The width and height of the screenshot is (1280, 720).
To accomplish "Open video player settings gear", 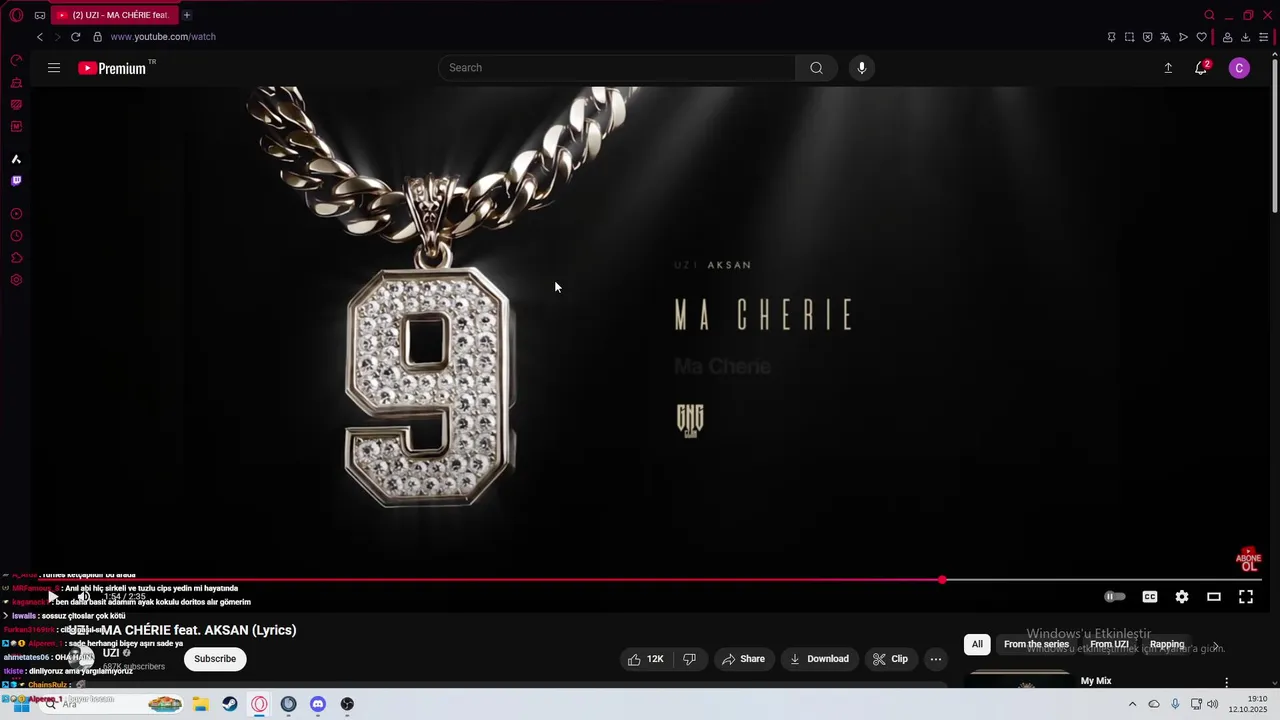I will pos(1182,597).
